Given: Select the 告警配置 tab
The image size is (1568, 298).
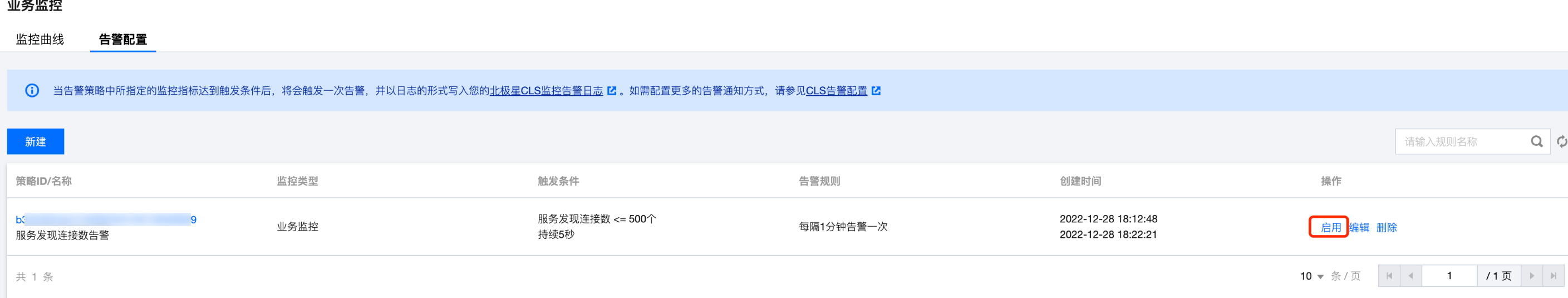Looking at the screenshot, I should 123,39.
